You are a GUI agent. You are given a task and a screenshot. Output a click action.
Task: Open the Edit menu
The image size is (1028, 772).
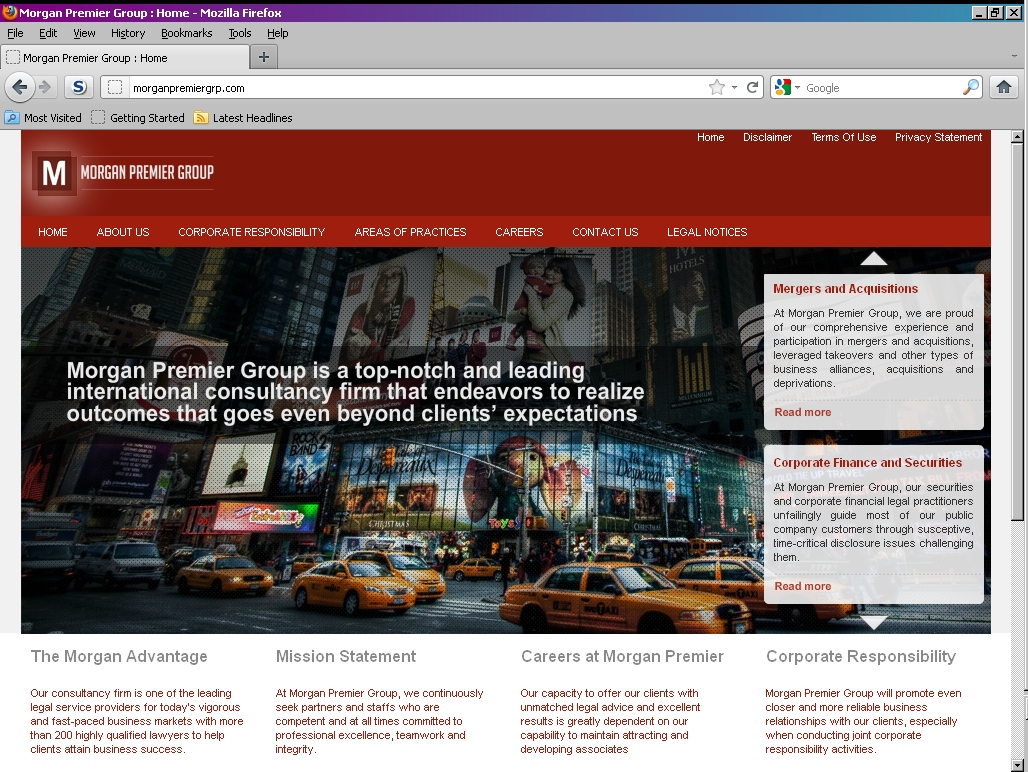coord(48,33)
